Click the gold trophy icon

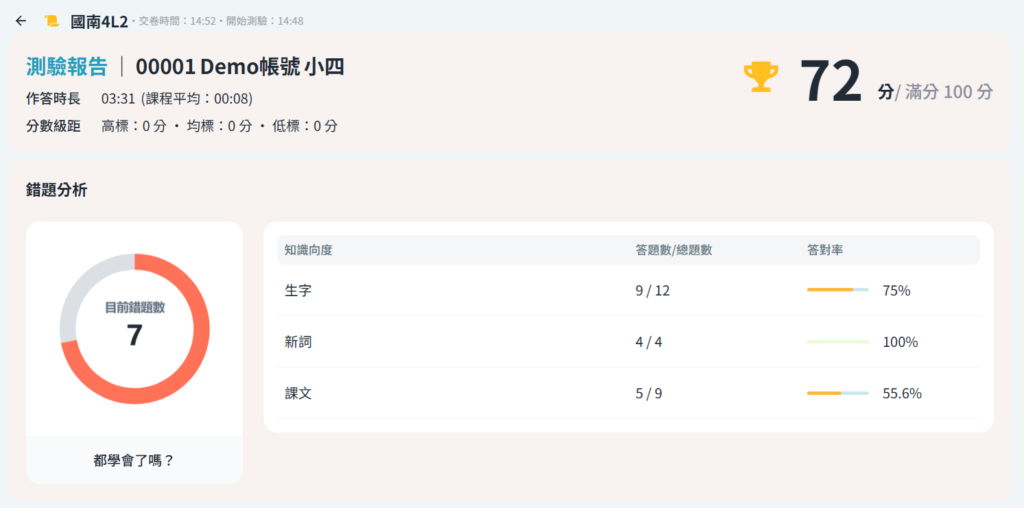(x=761, y=78)
